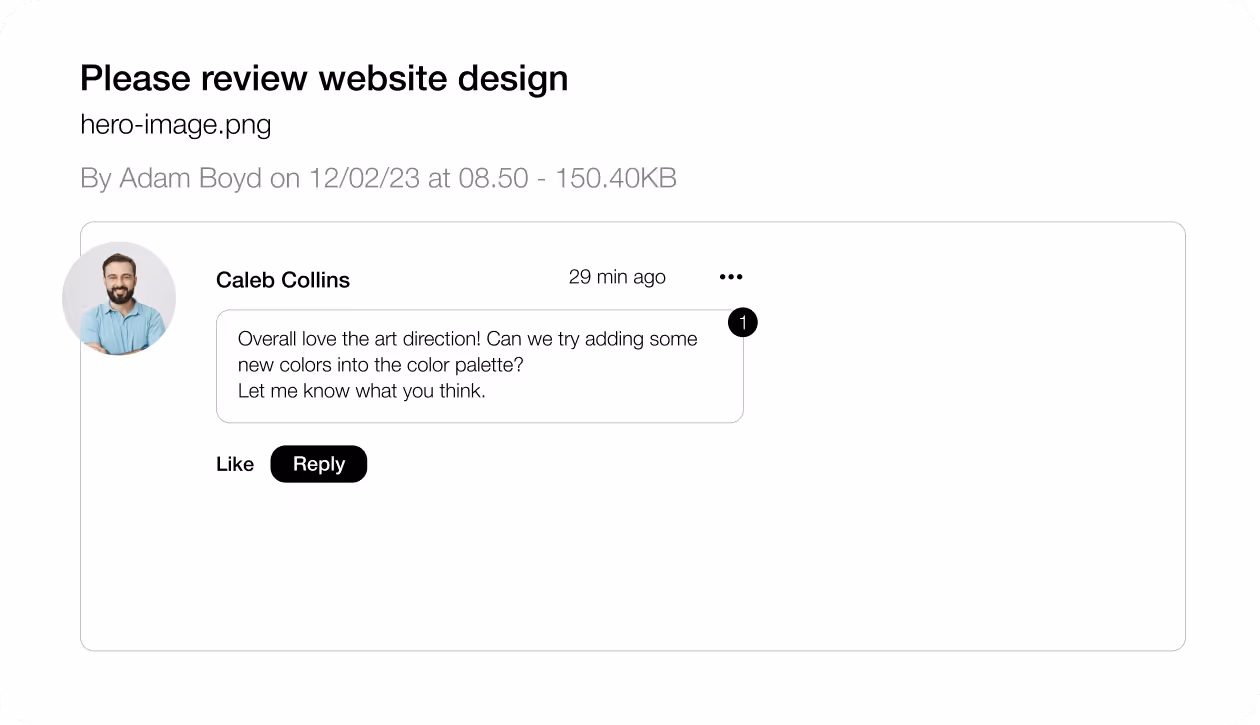Select author name Adam Boyd in byline

click(x=190, y=178)
